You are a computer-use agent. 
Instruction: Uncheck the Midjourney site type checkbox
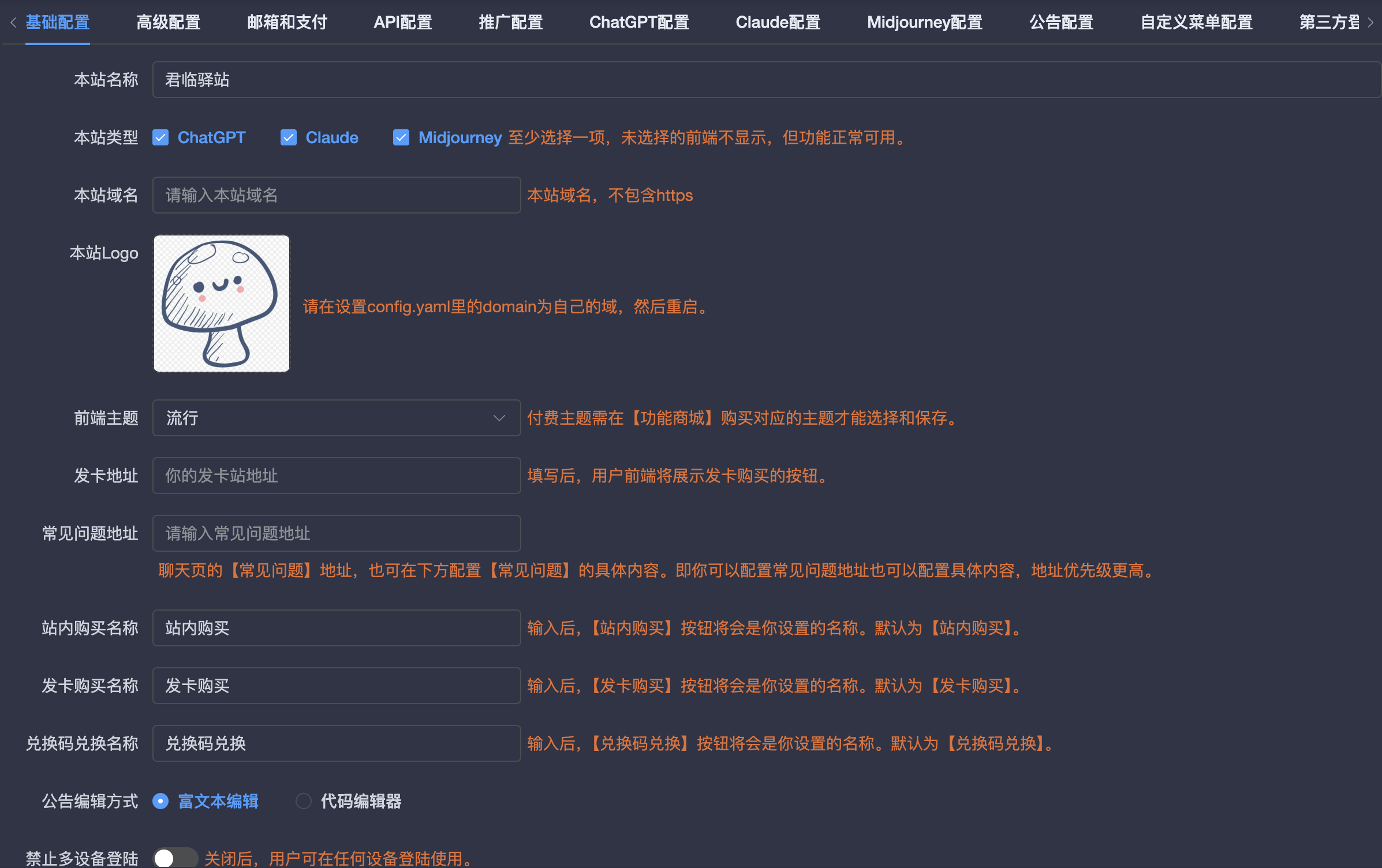click(401, 137)
